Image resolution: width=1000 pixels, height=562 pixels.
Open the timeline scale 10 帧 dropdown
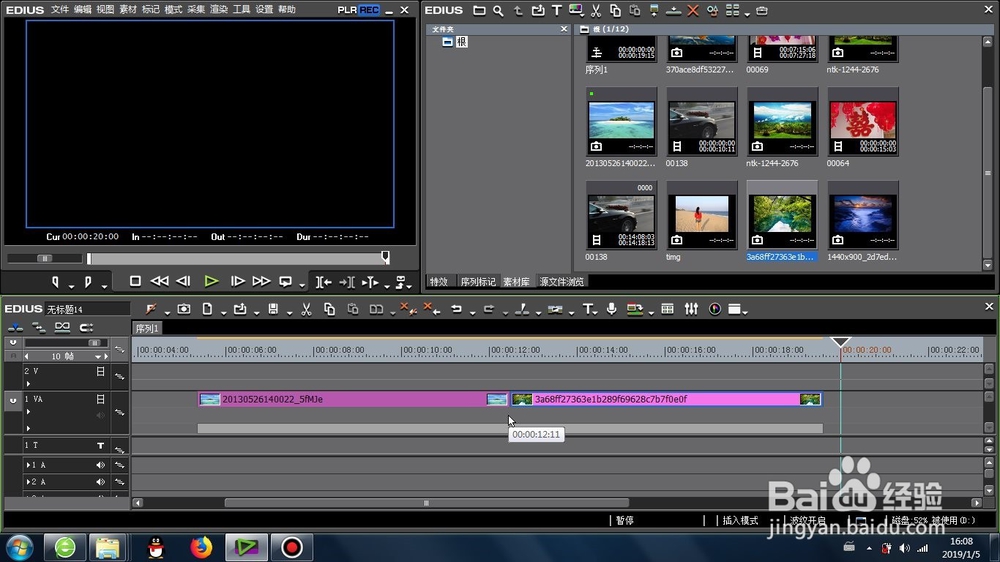pos(98,357)
